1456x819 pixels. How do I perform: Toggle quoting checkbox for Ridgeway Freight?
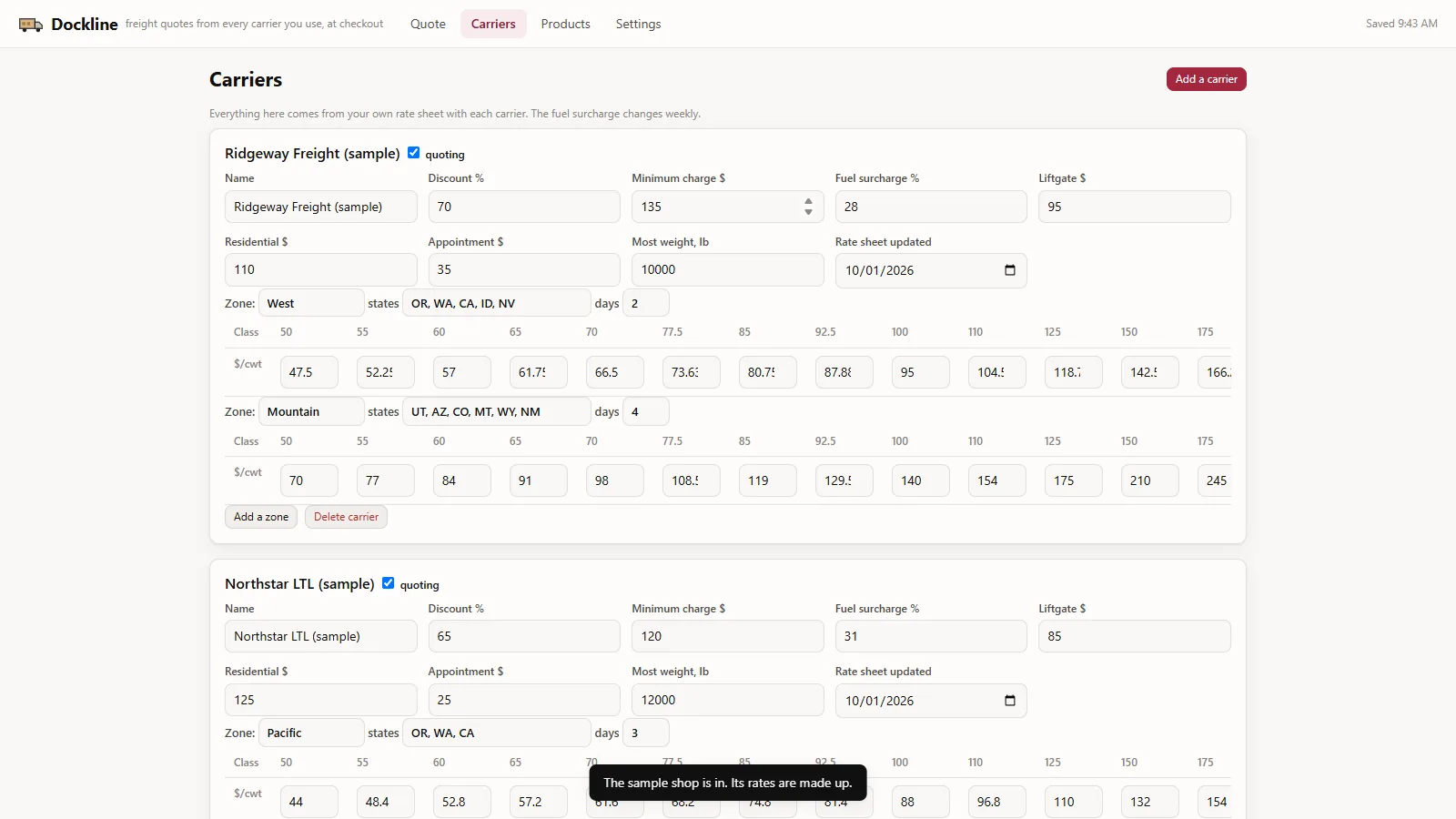[x=413, y=153]
